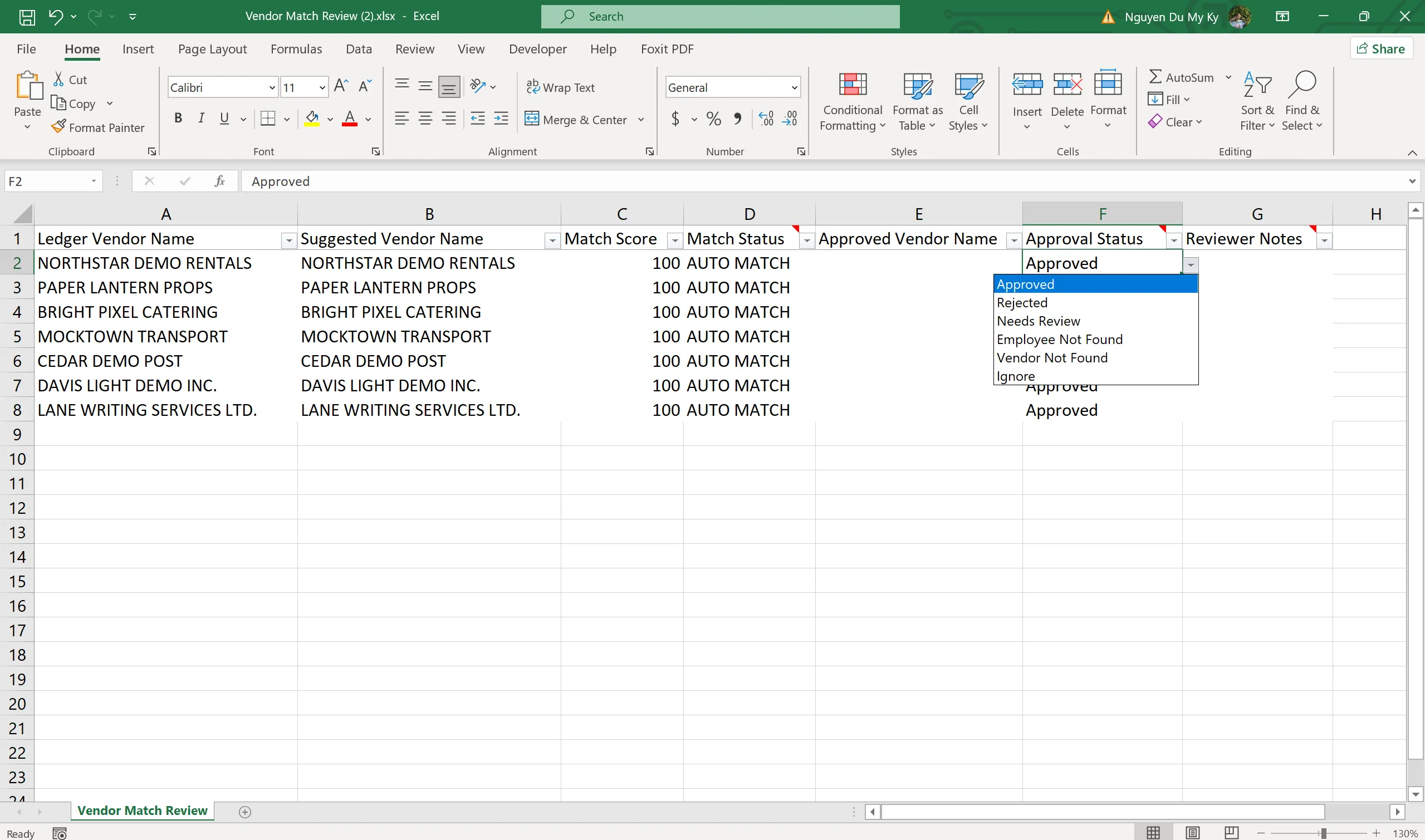Viewport: 1425px width, 840px height.
Task: Click the Merge & Center button
Action: (x=576, y=120)
